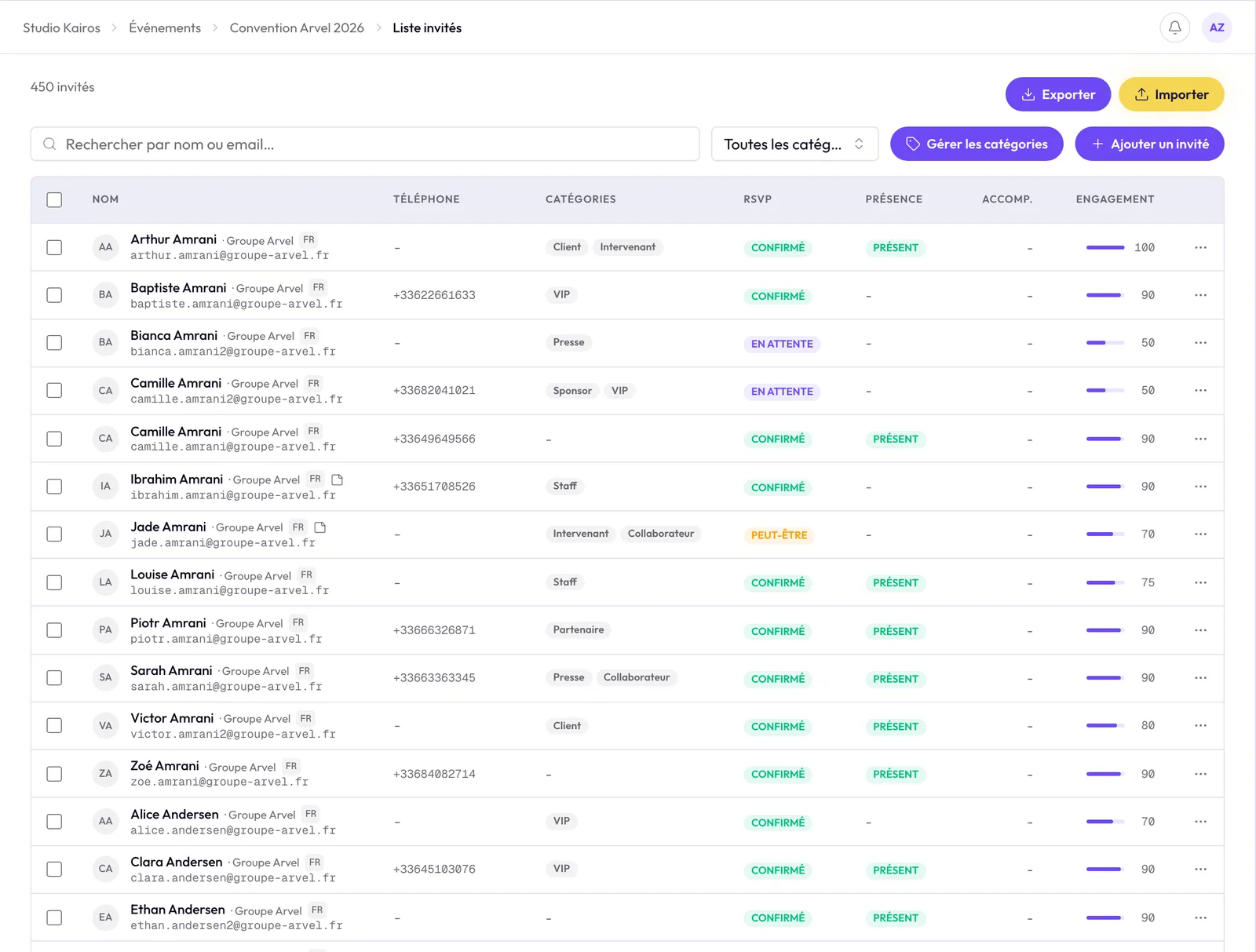Open row actions for Victor Amrani
The height and width of the screenshot is (952, 1256).
click(x=1200, y=726)
